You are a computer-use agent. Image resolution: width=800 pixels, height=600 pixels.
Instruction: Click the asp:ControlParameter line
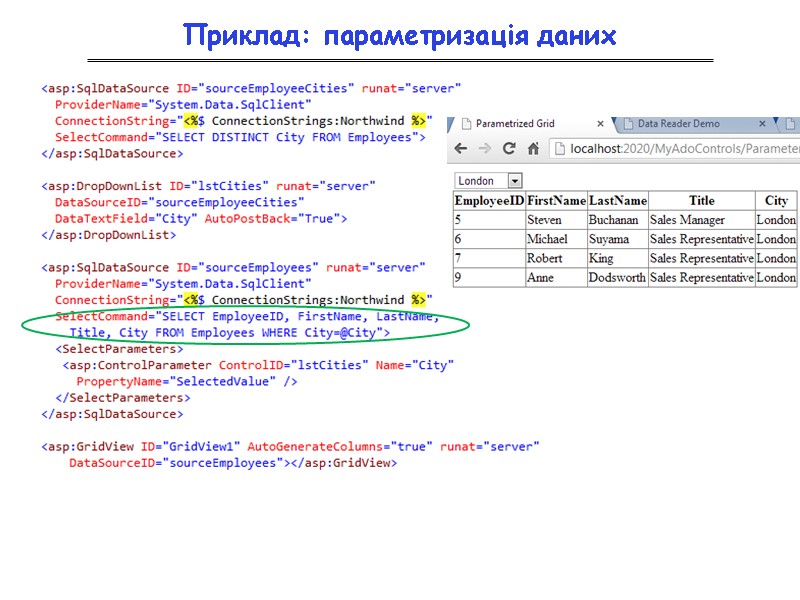pos(258,365)
